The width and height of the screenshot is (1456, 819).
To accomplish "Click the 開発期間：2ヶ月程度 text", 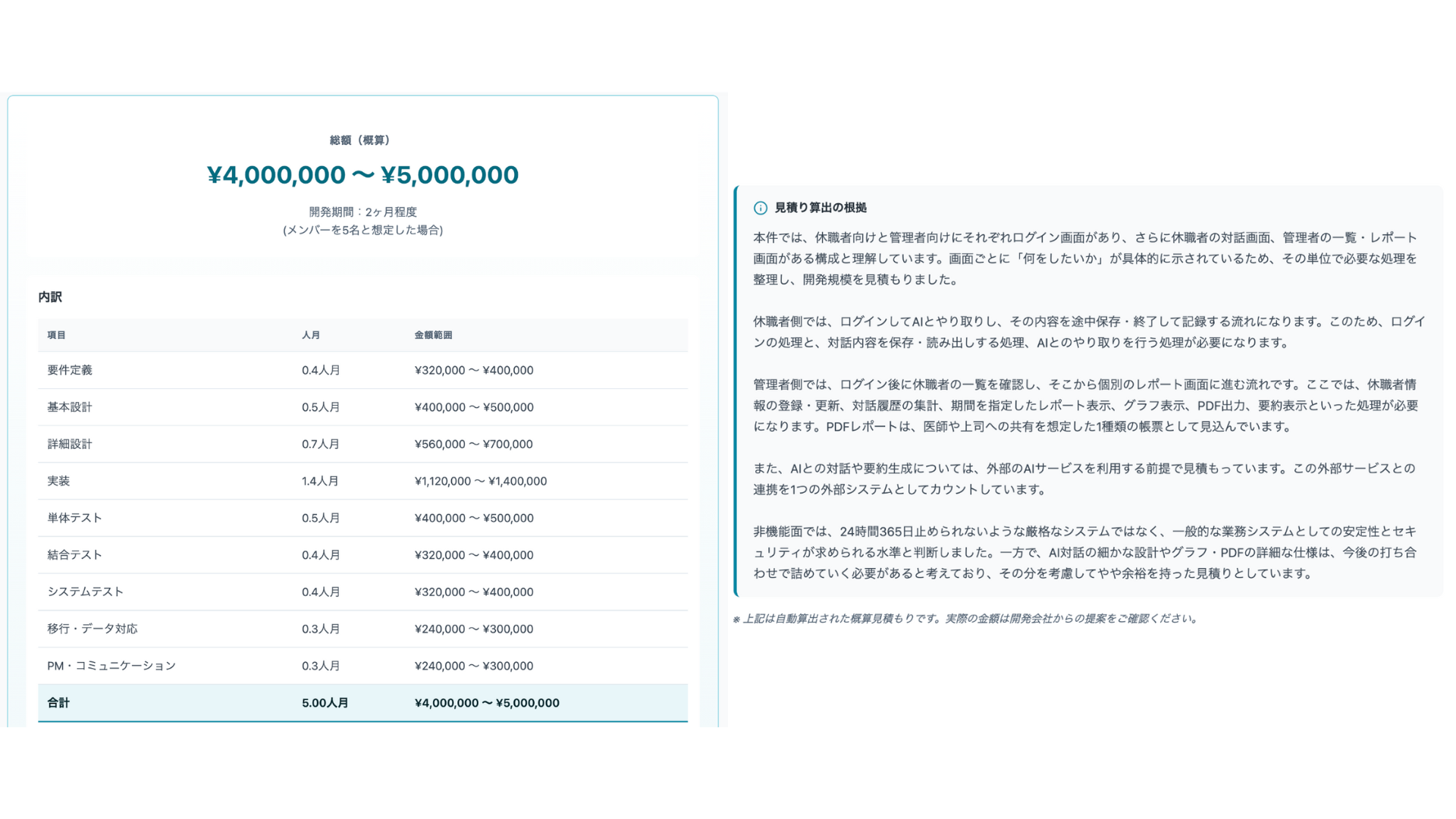I will pyautogui.click(x=362, y=212).
